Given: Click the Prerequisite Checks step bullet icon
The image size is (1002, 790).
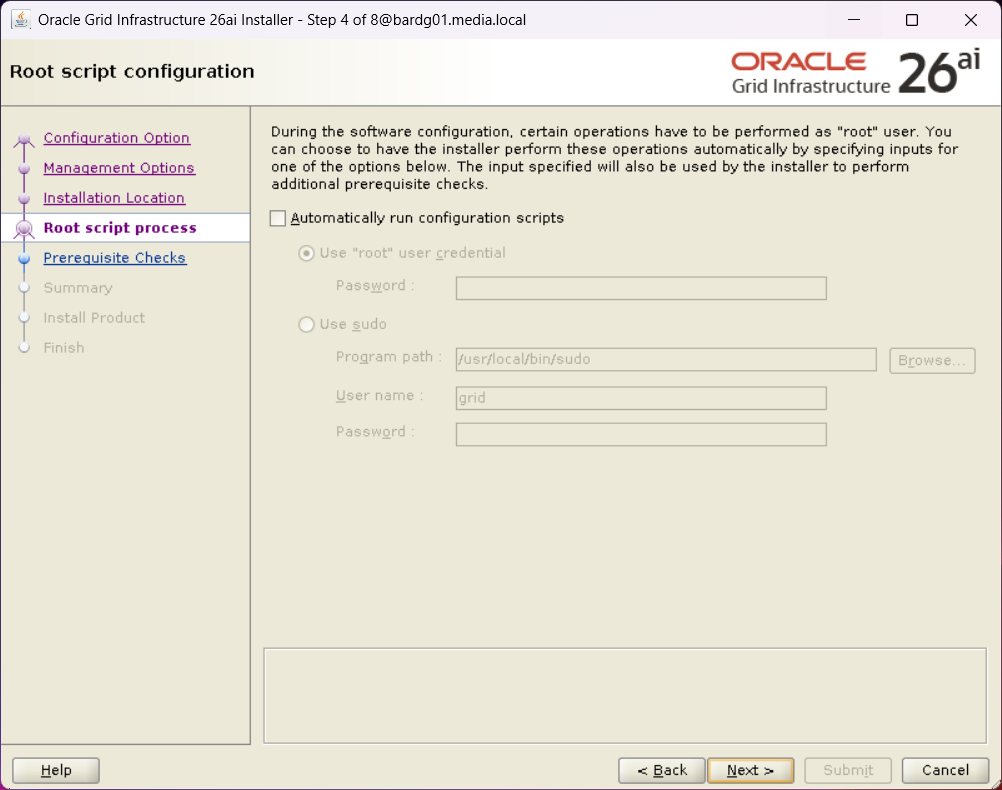Looking at the screenshot, I should 24,258.
